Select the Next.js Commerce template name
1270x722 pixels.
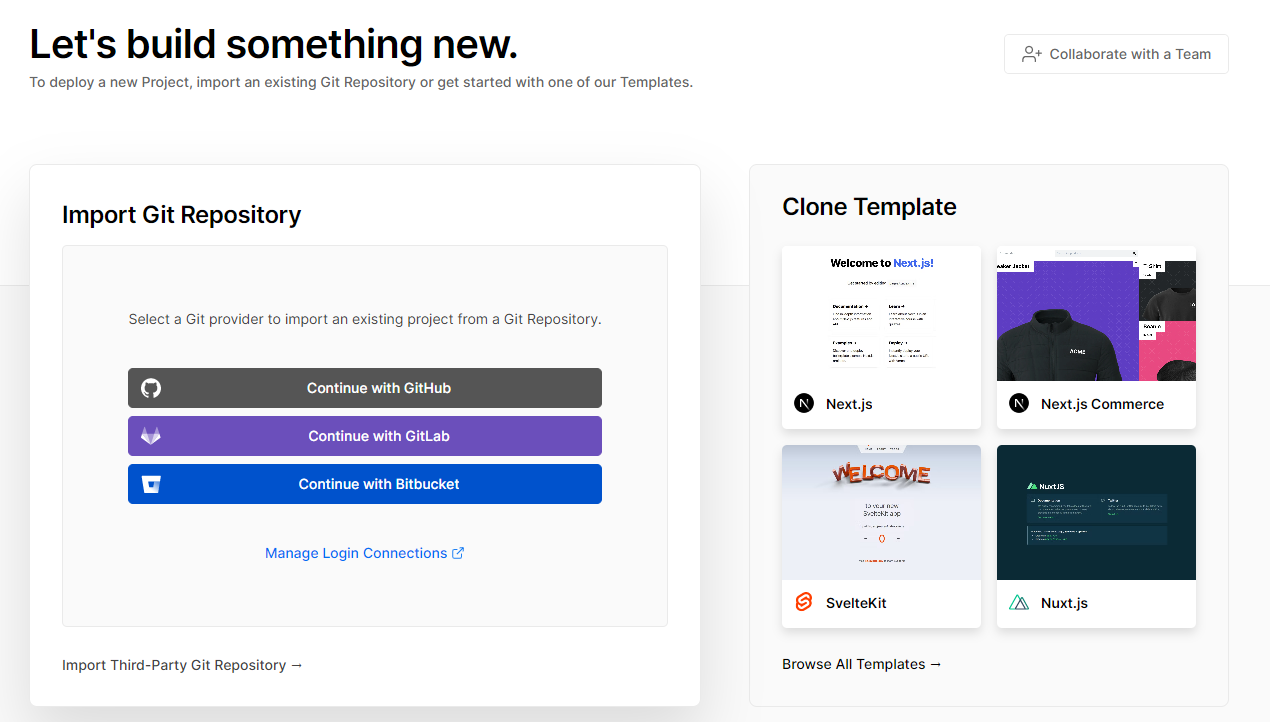pos(1102,404)
